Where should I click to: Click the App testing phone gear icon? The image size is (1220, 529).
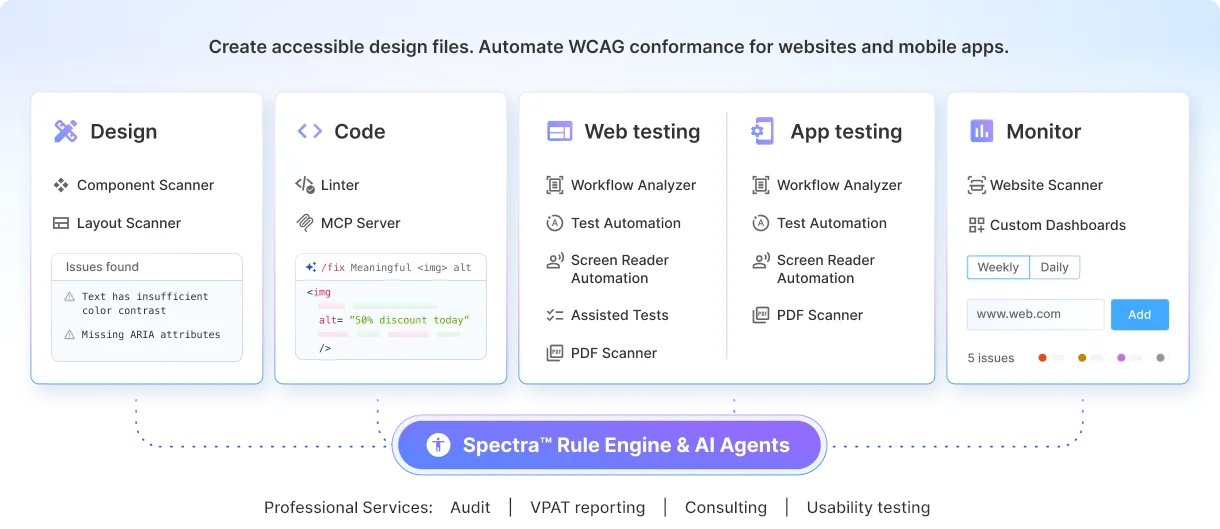point(763,131)
